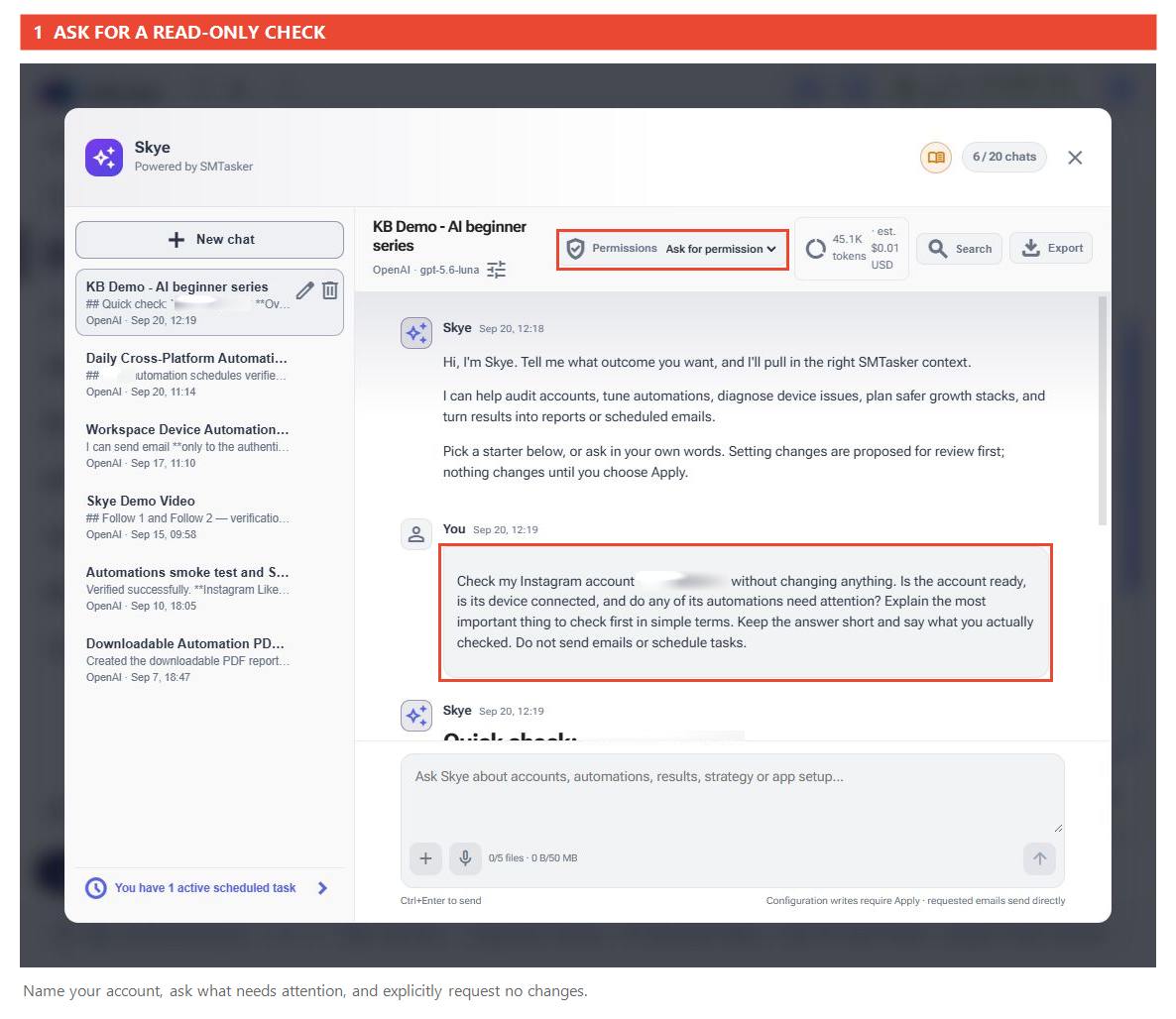This screenshot has width=1176, height=1019.
Task: Click 'OpenAI · Sep 17, 11:10' date line
Action: pos(140,463)
